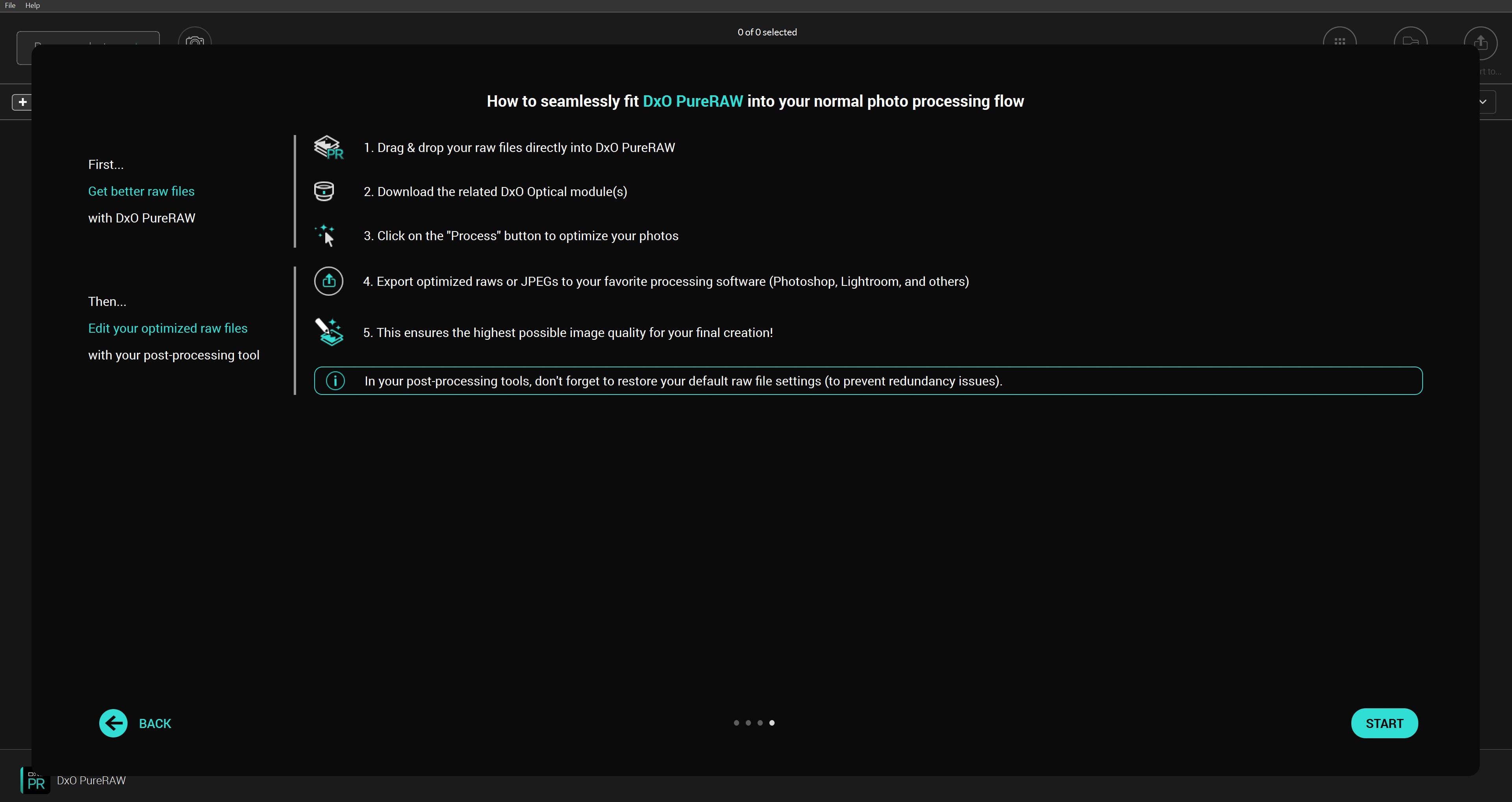Go to the third onboarding page dot
The width and height of the screenshot is (1512, 802).
click(x=760, y=723)
